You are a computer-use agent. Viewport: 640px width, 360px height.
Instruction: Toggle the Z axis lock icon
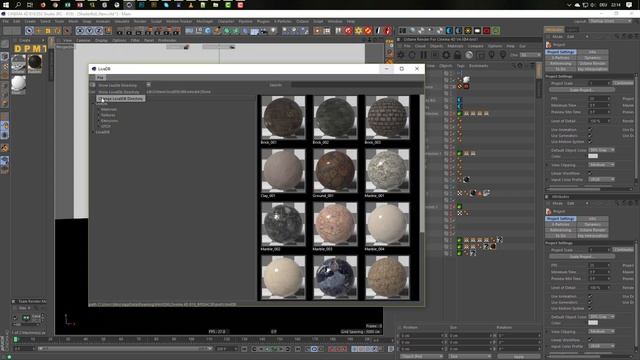point(99,31)
